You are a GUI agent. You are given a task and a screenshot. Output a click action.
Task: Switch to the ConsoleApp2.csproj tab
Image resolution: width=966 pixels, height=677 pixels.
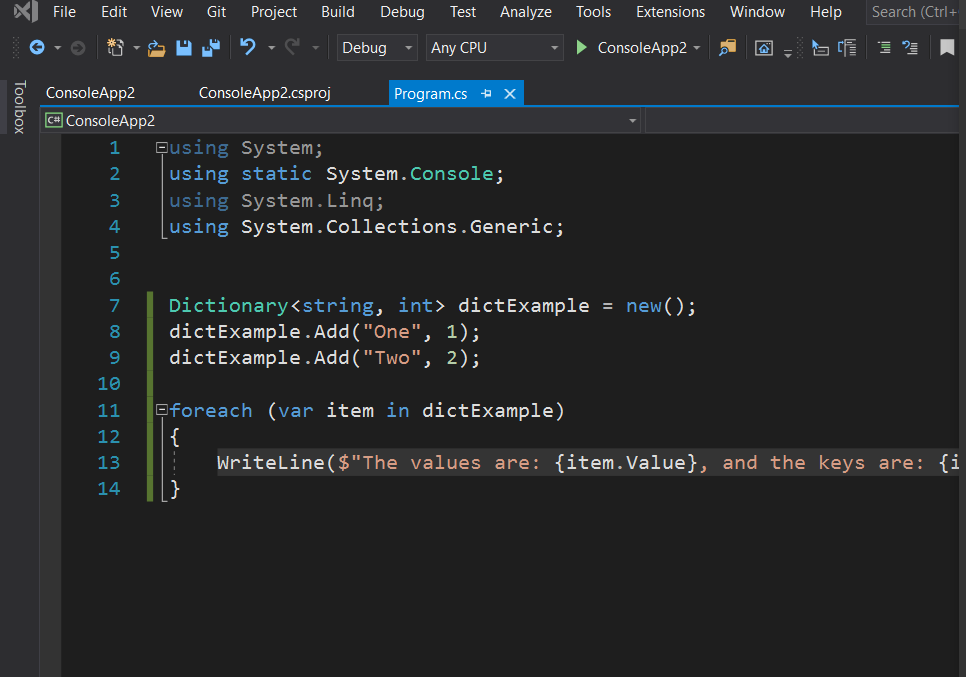[264, 91]
